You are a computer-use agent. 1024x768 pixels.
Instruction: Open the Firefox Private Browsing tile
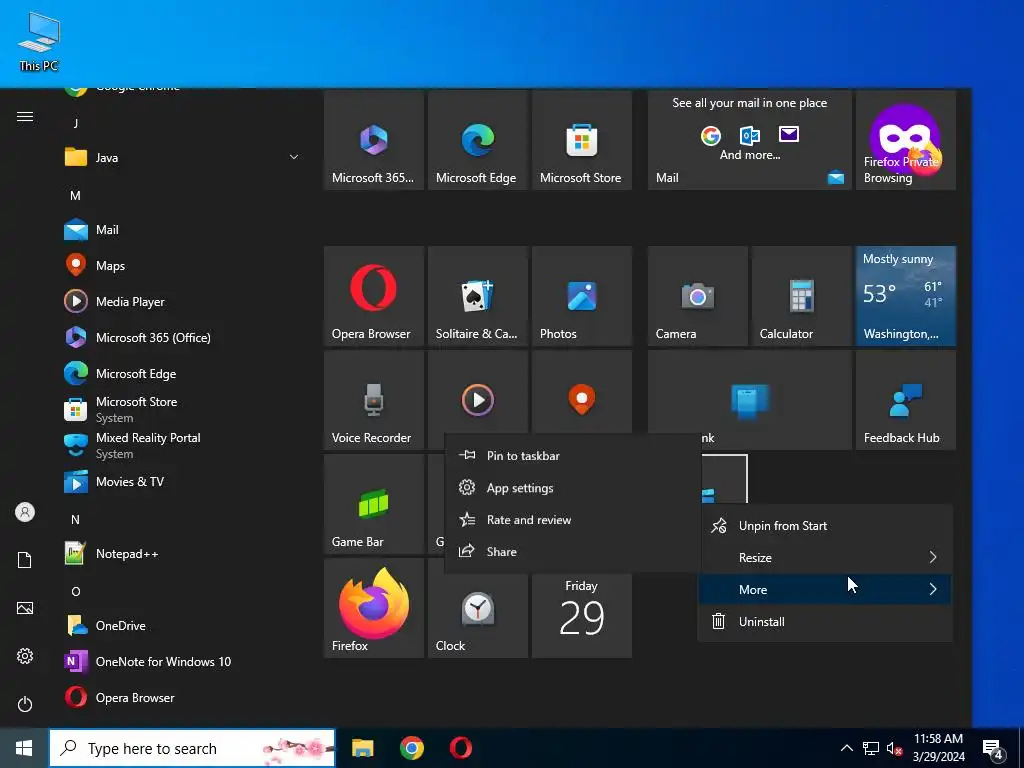pyautogui.click(x=906, y=140)
